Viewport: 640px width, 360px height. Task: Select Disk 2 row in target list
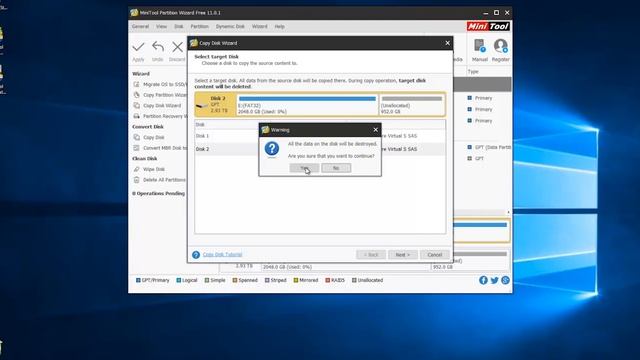click(x=320, y=149)
